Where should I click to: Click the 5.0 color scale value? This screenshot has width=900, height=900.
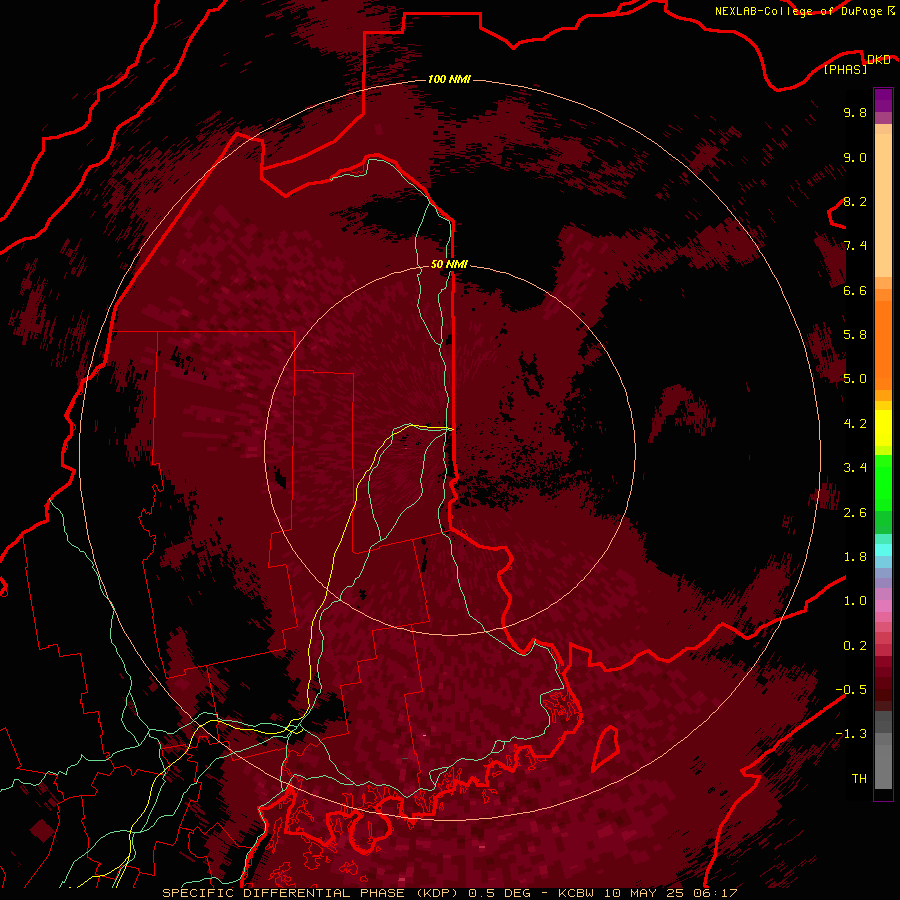coord(855,379)
